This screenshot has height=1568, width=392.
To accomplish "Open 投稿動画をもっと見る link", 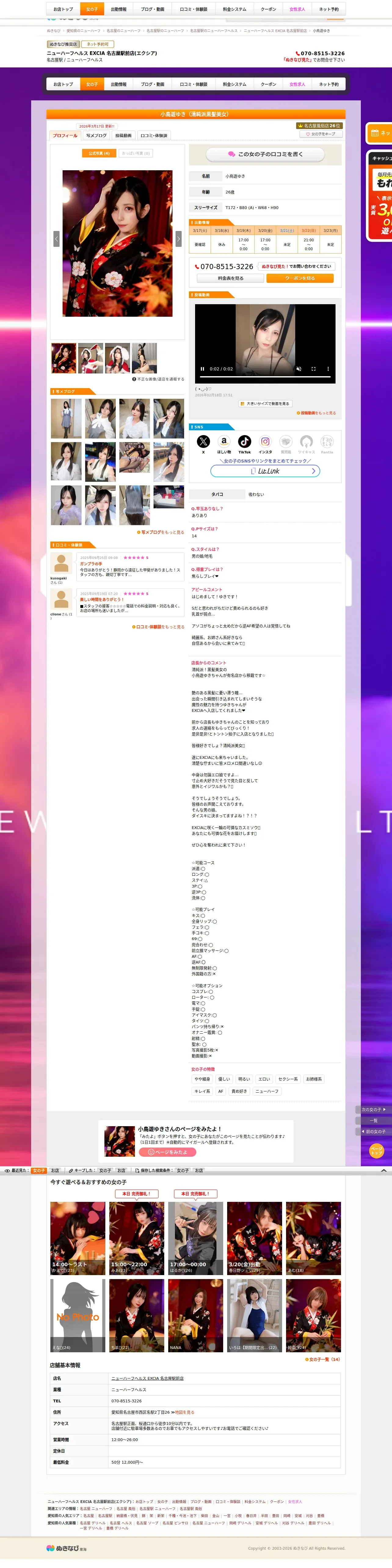I will tap(316, 413).
